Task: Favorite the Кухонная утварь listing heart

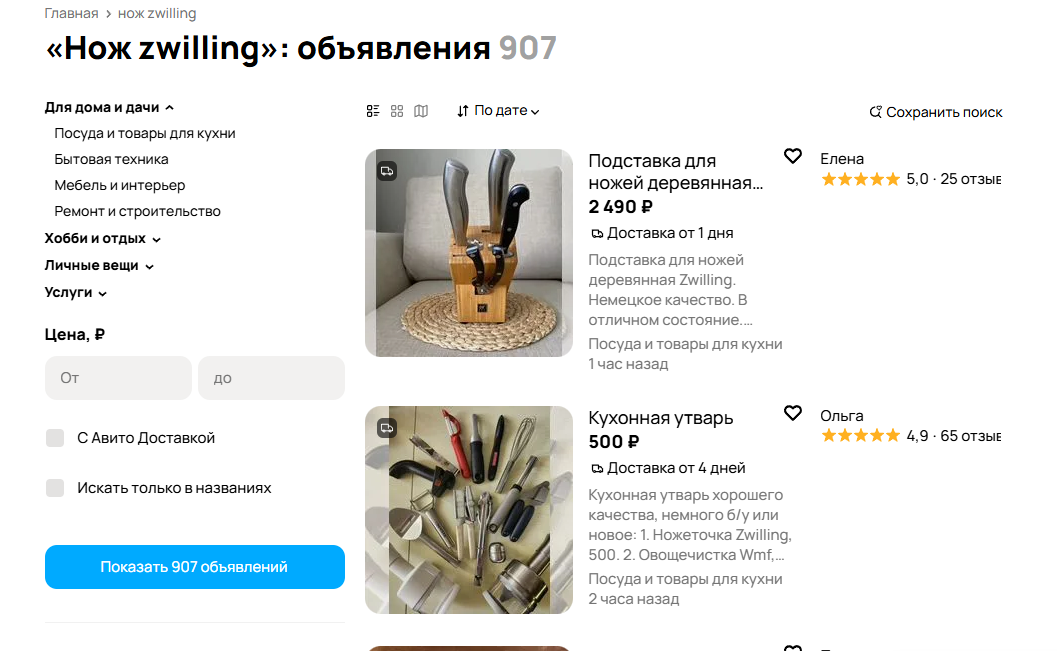Action: click(793, 413)
